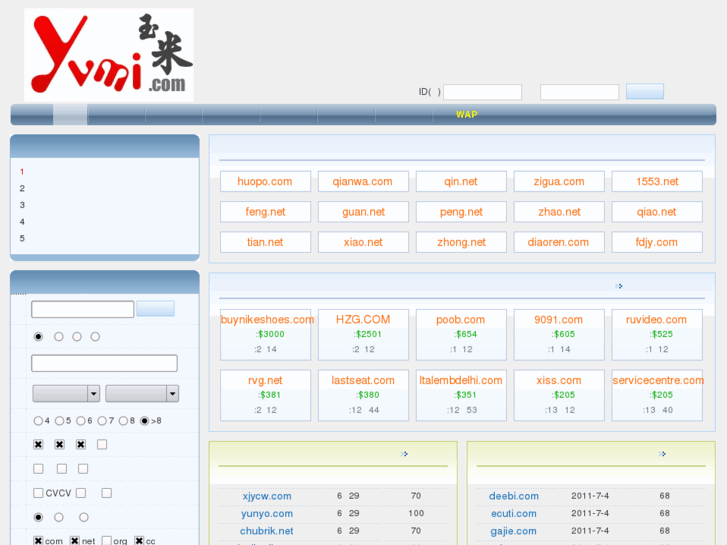The height and width of the screenshot is (545, 727).
Task: Open qiao.net domain link
Action: coord(657,212)
